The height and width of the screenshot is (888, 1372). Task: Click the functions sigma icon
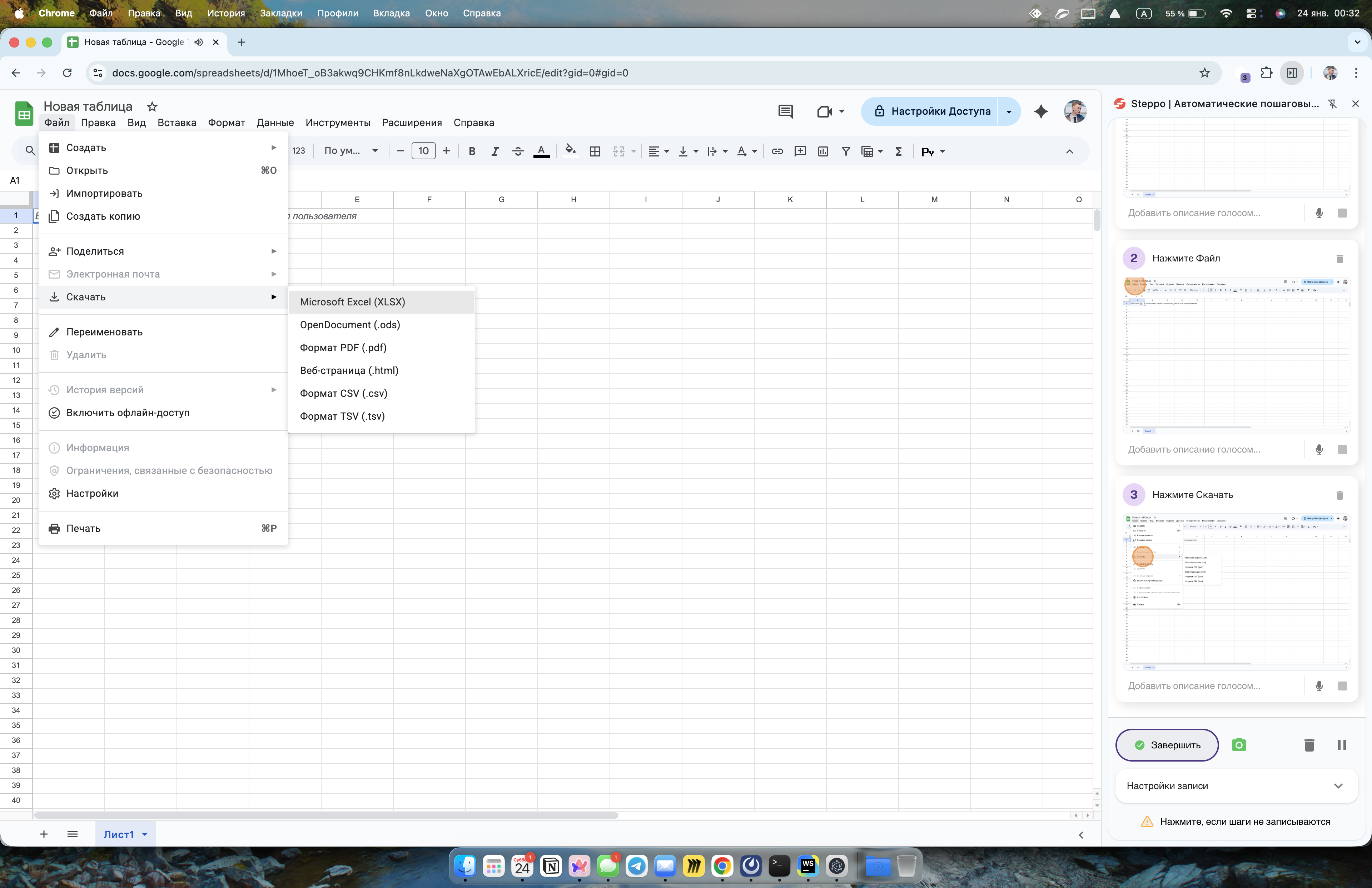898,151
